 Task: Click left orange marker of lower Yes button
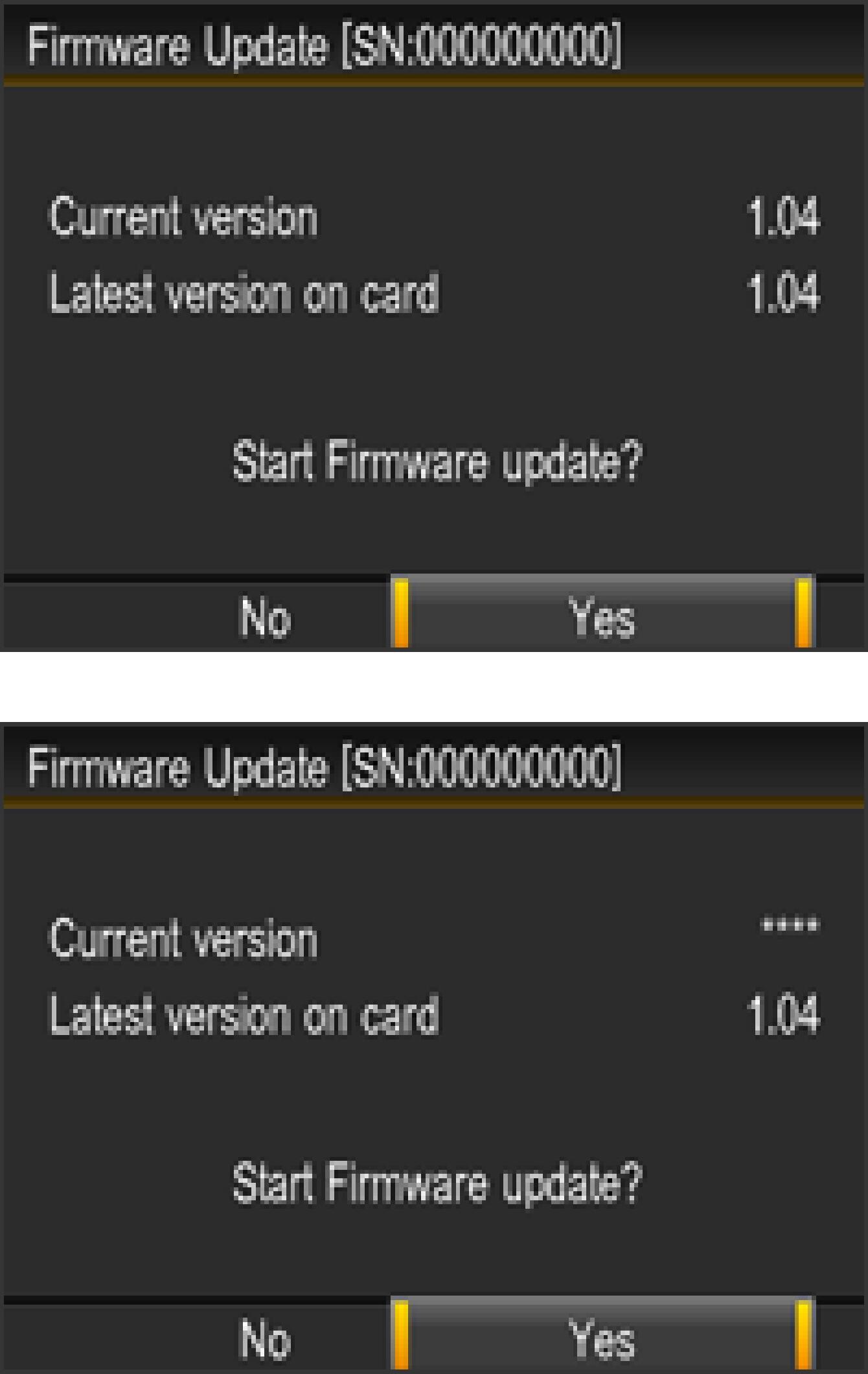point(402,1336)
